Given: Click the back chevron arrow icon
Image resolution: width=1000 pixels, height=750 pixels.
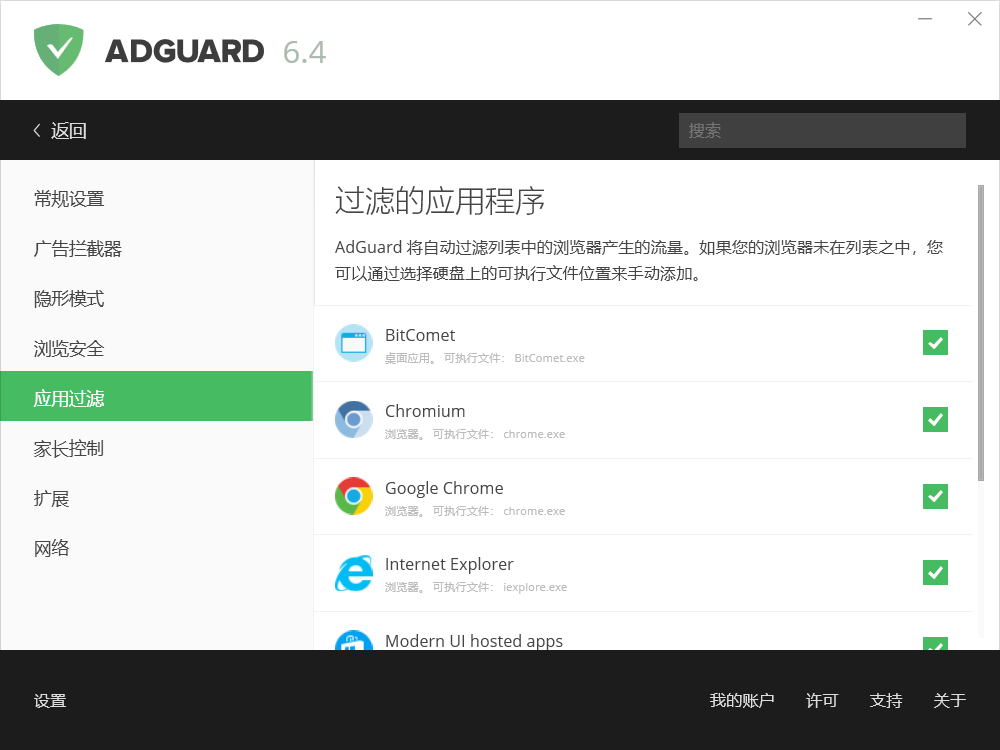Looking at the screenshot, I should click(37, 131).
